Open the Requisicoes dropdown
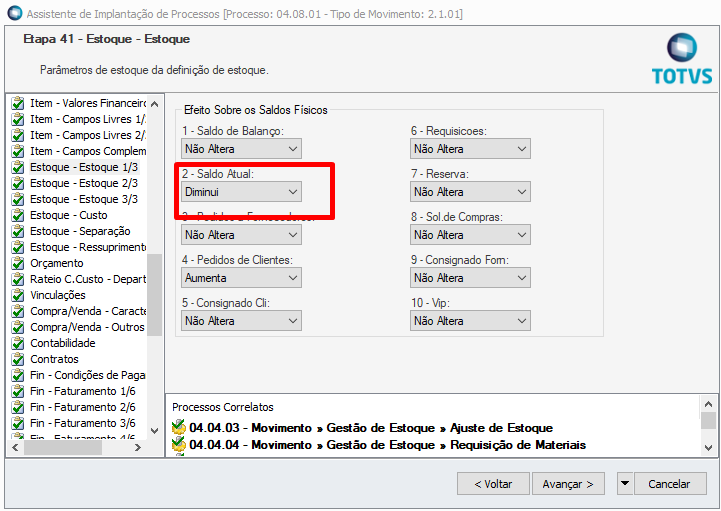Image resolution: width=721 pixels, height=511 pixels. (470, 149)
